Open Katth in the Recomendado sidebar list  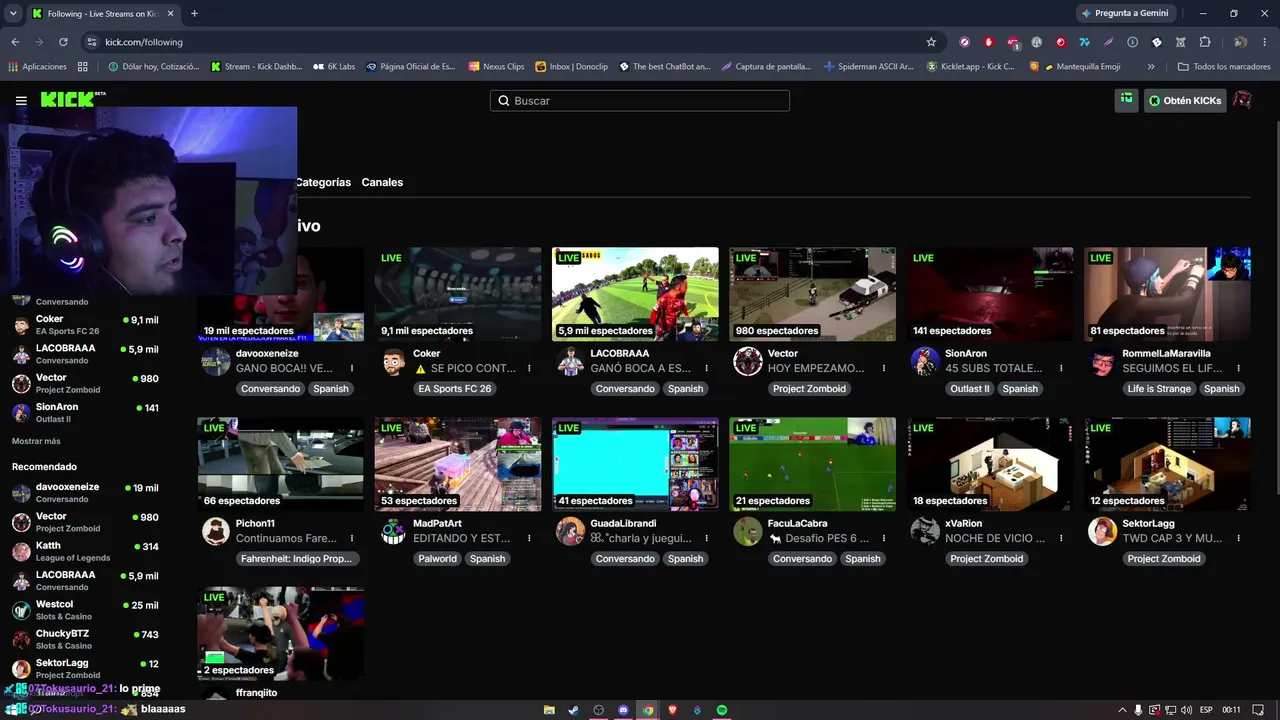(86, 551)
